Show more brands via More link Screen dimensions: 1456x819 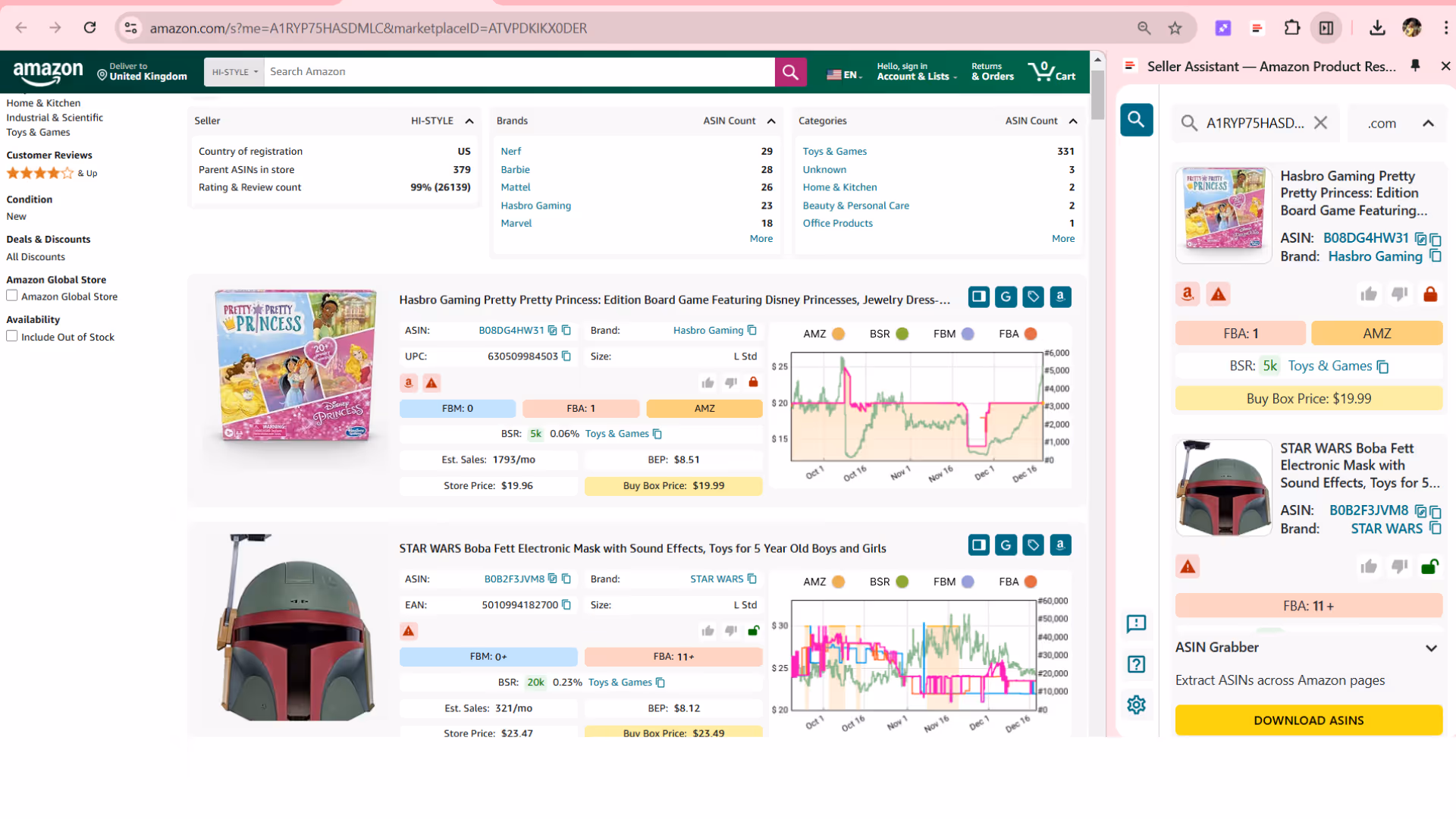761,239
